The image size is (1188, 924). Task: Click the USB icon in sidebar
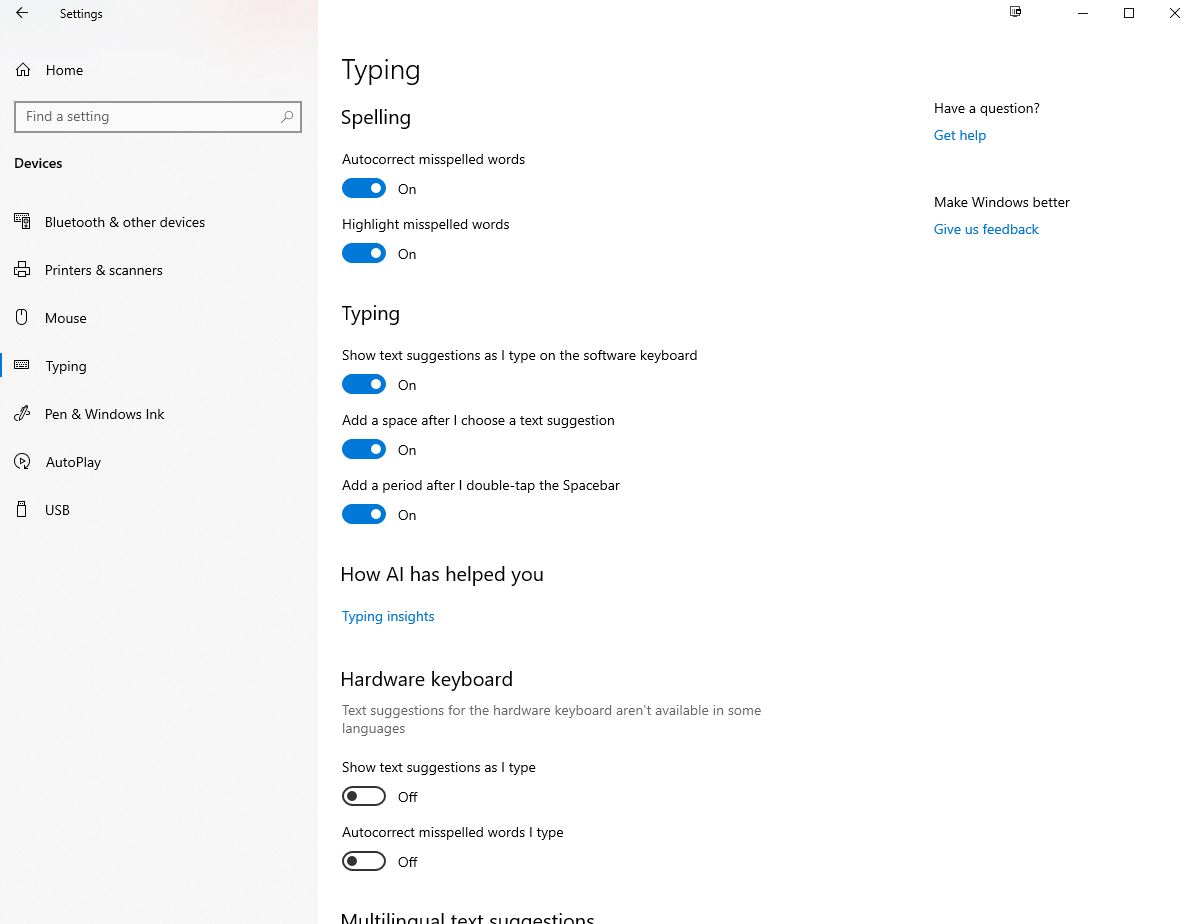(x=22, y=510)
